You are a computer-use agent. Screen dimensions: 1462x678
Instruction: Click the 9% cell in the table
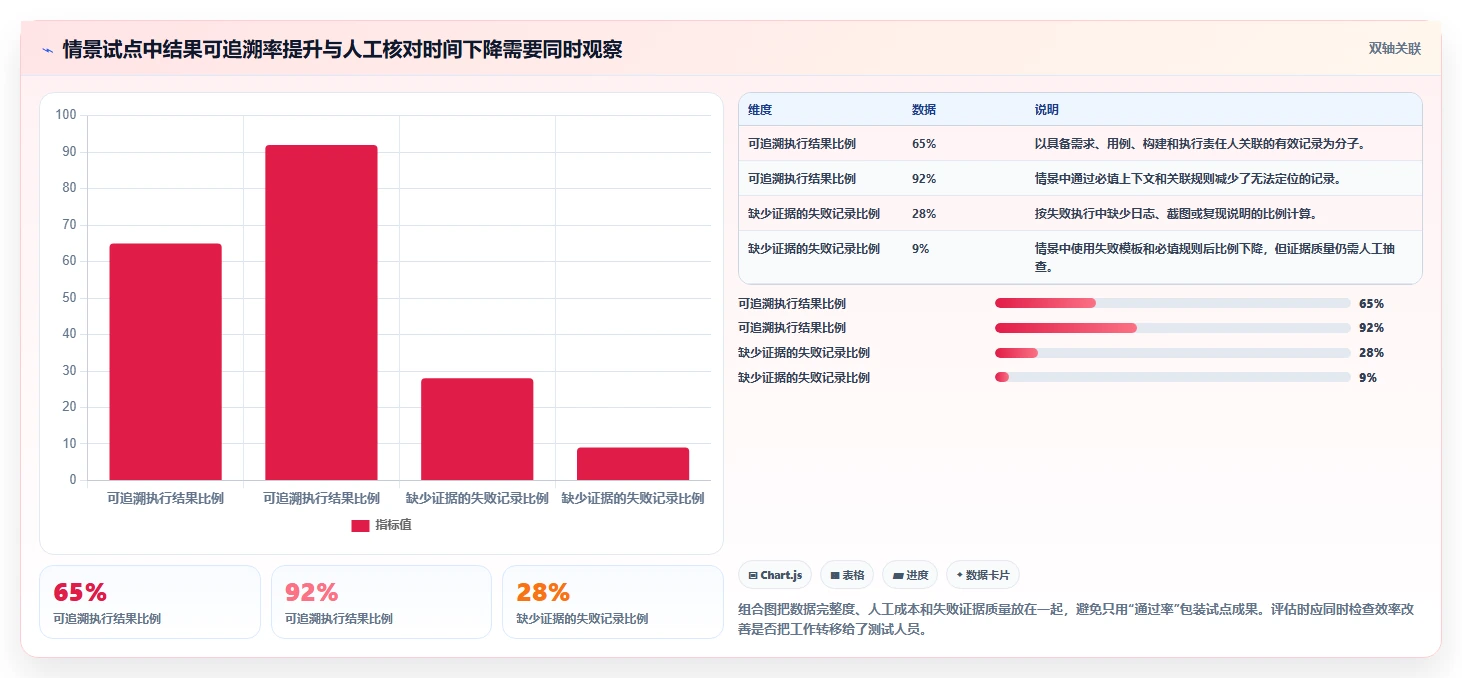tap(920, 249)
